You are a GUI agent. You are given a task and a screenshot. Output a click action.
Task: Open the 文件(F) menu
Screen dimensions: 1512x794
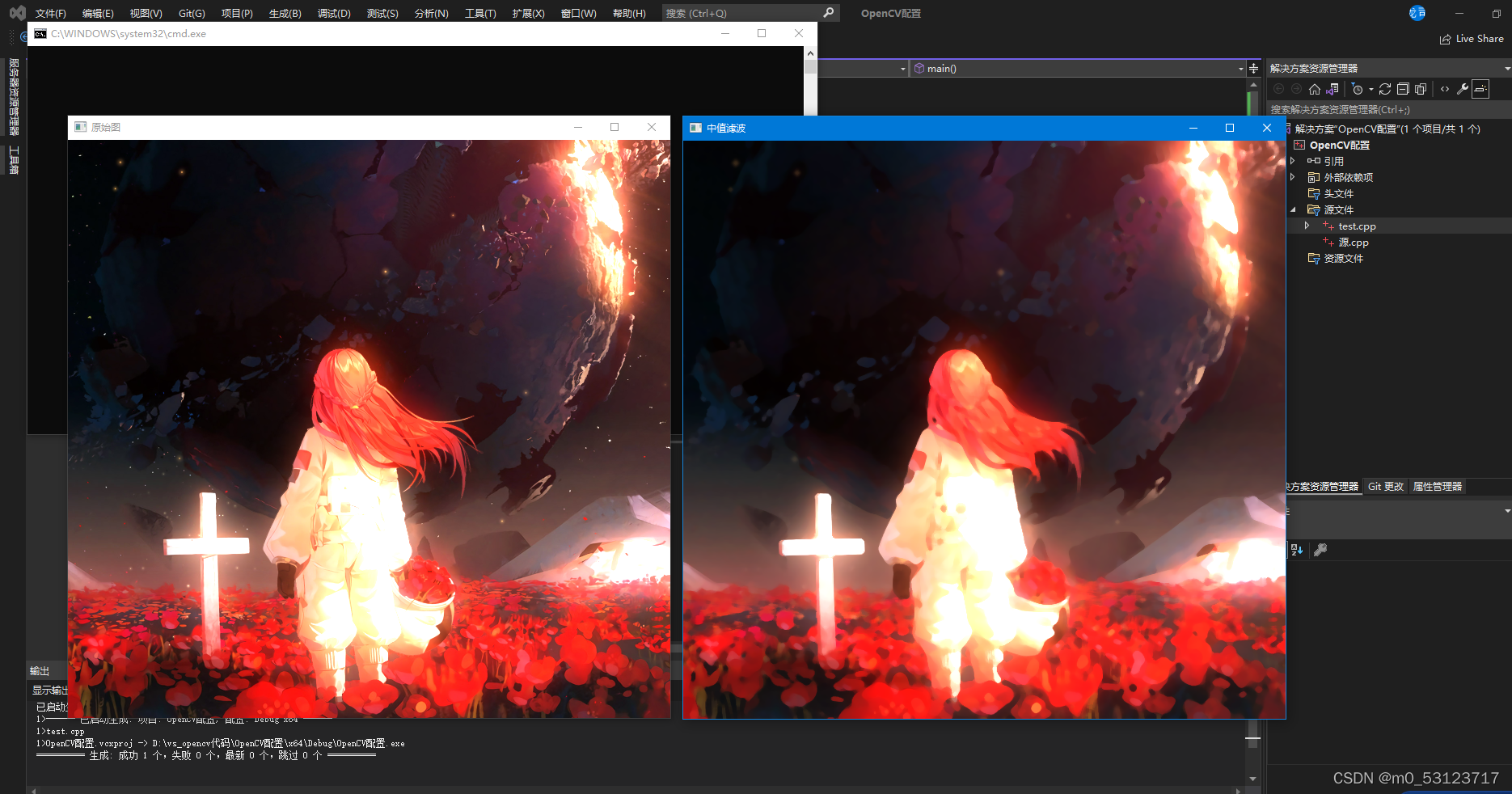(51, 14)
